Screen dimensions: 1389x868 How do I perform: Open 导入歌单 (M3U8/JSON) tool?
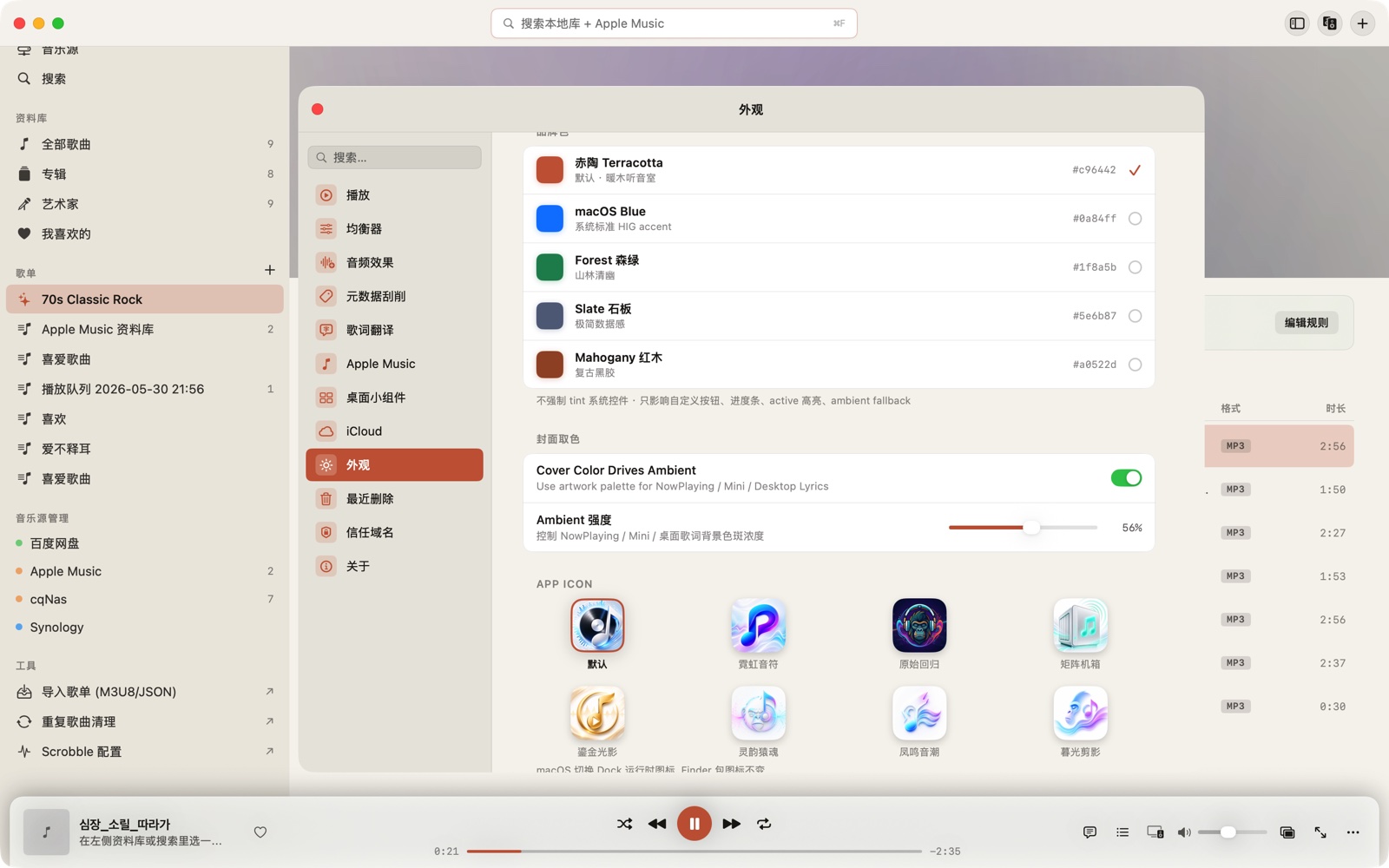point(145,692)
